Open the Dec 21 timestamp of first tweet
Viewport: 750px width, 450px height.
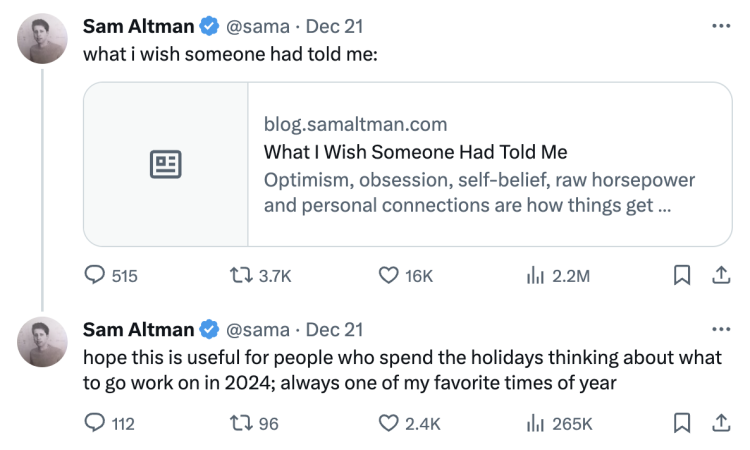[x=334, y=25]
